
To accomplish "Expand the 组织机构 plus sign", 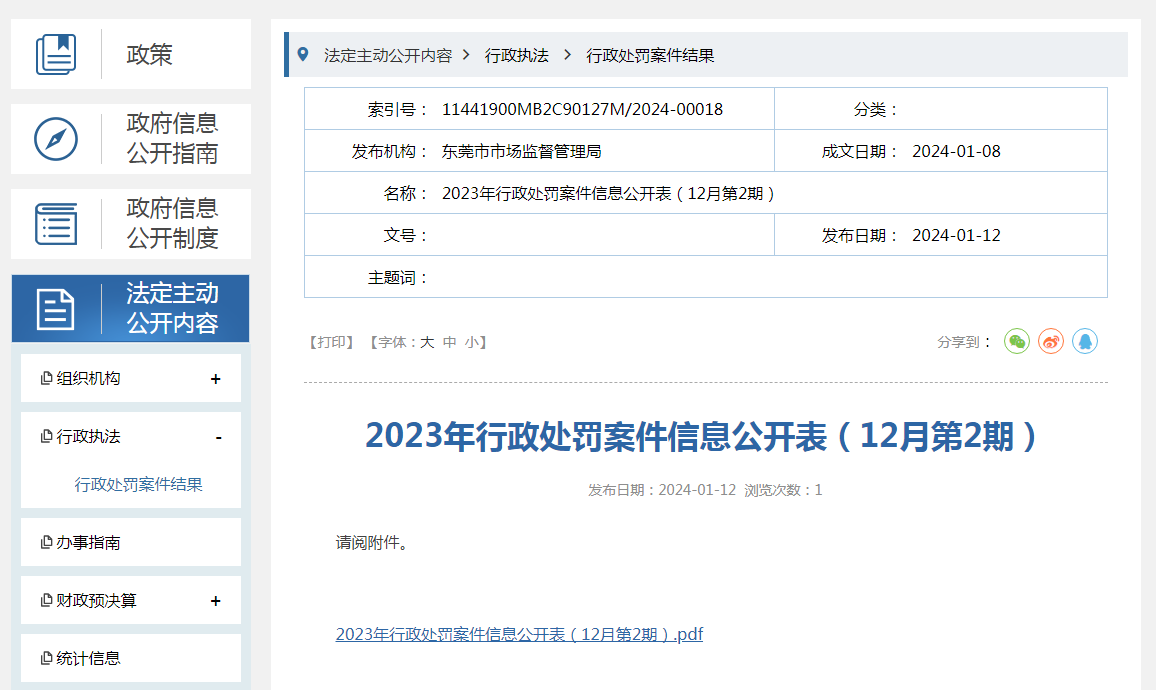I will [216, 379].
